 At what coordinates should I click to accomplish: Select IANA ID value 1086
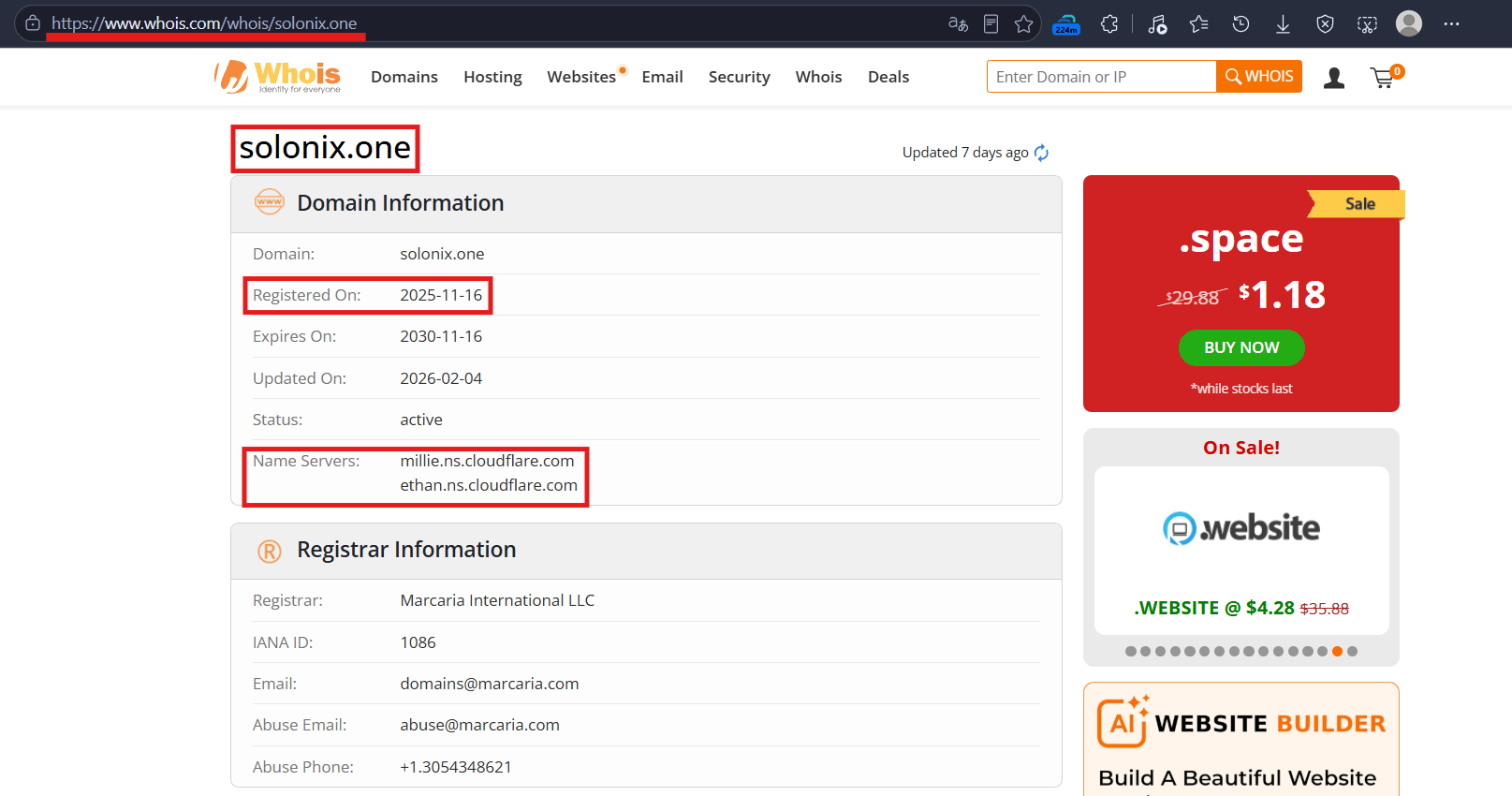click(418, 642)
